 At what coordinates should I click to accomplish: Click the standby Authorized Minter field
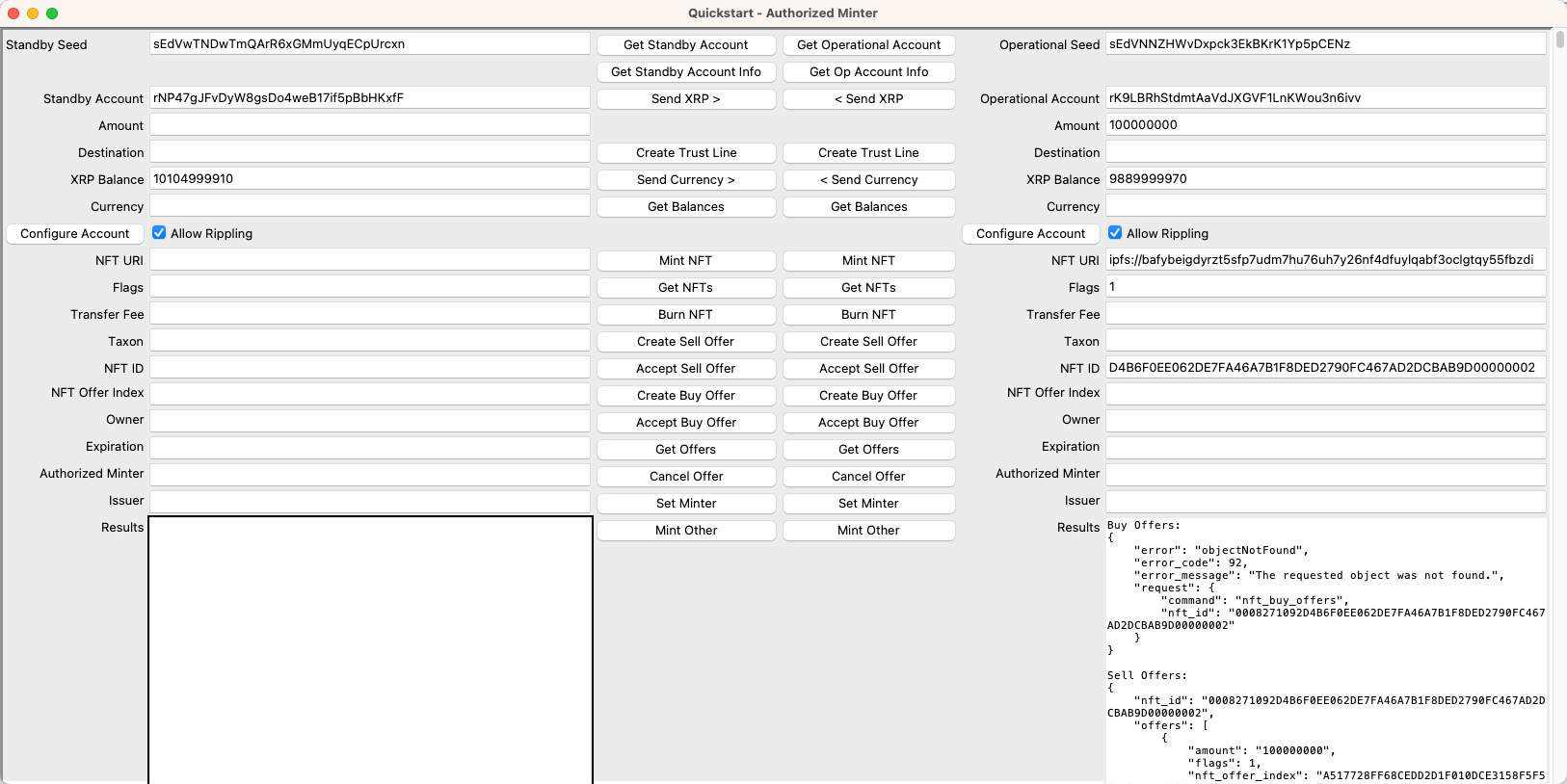point(369,474)
